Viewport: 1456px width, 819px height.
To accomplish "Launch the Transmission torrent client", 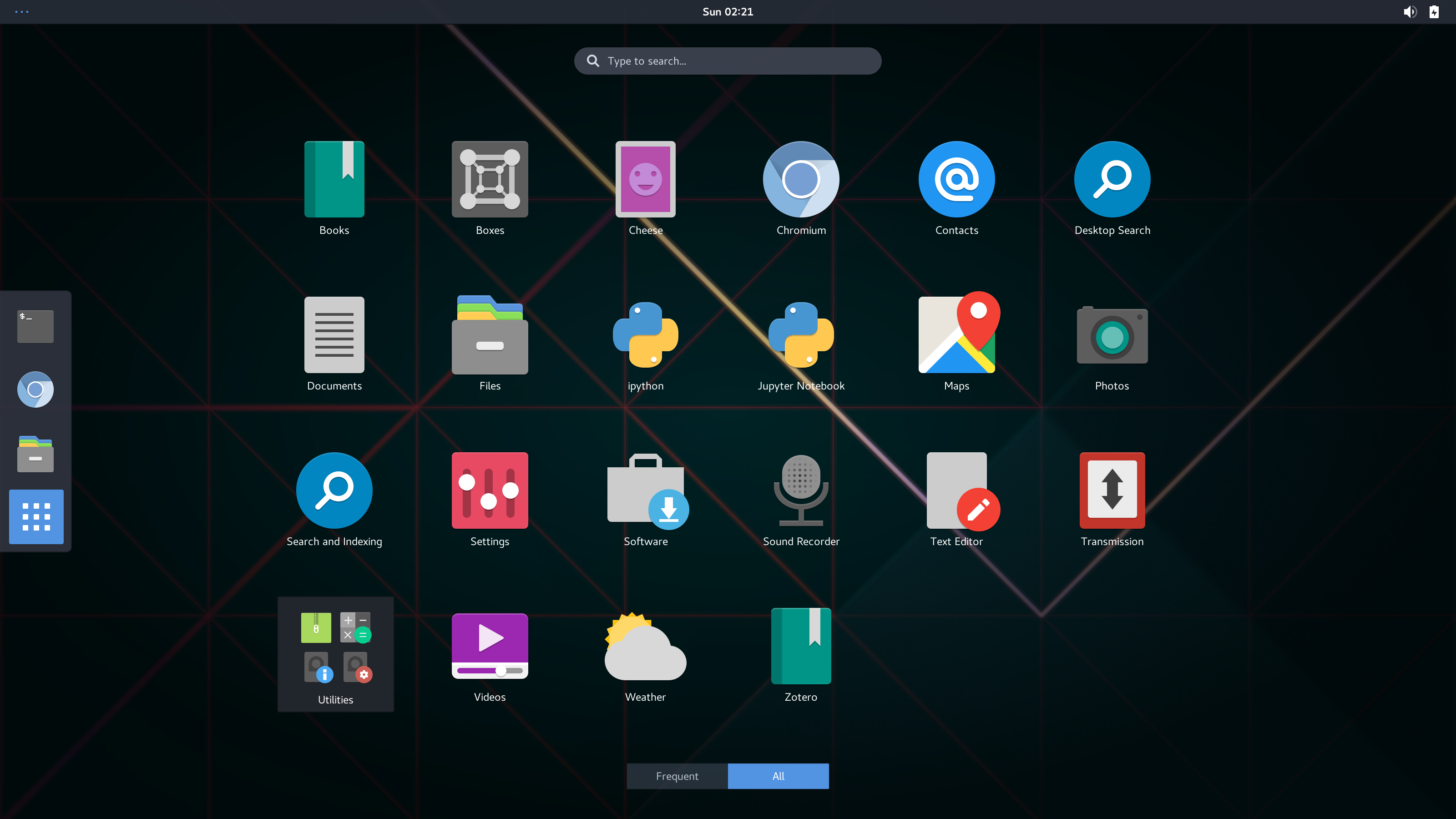I will tap(1112, 490).
